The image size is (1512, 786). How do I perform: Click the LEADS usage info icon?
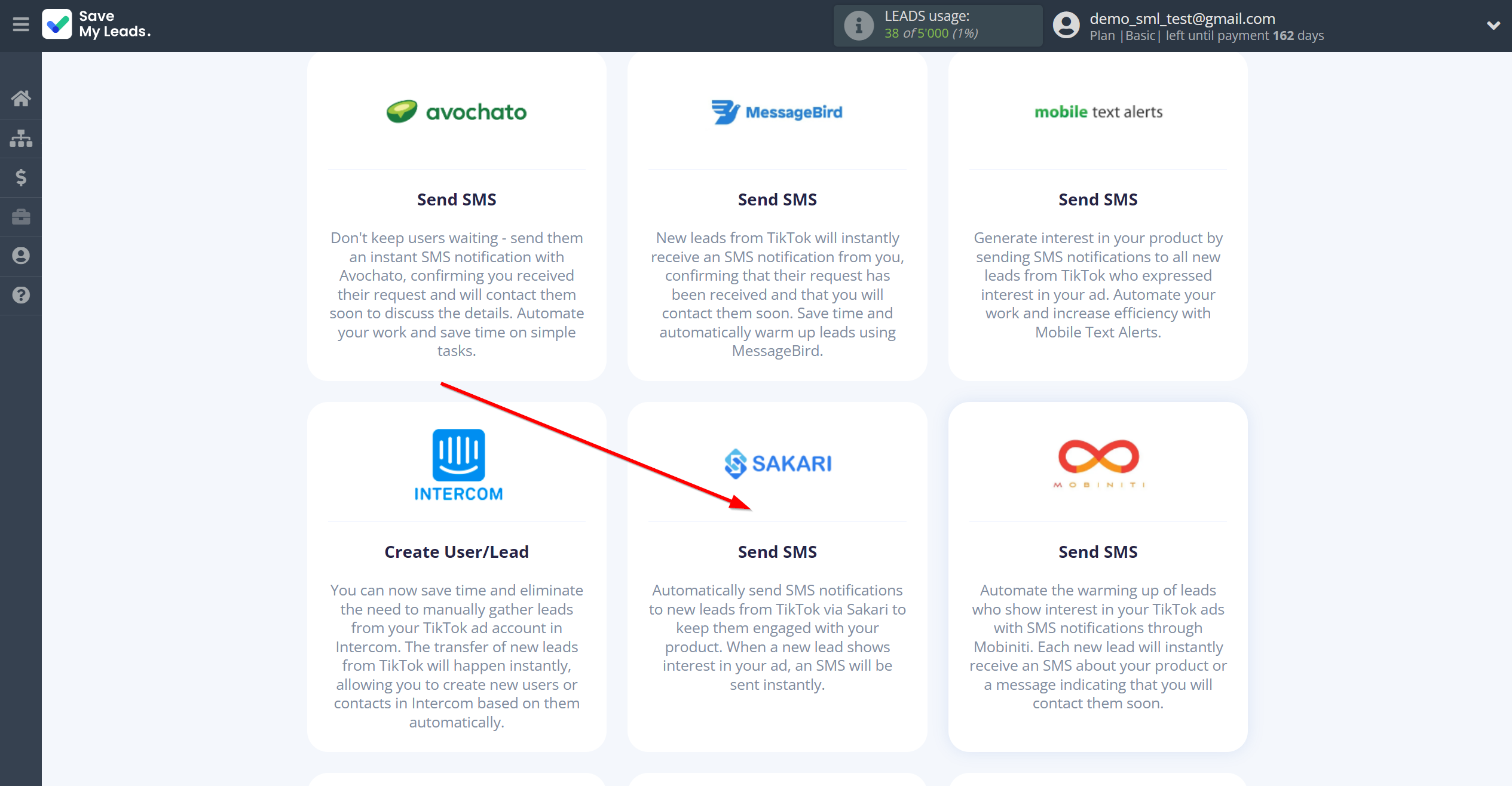(858, 26)
